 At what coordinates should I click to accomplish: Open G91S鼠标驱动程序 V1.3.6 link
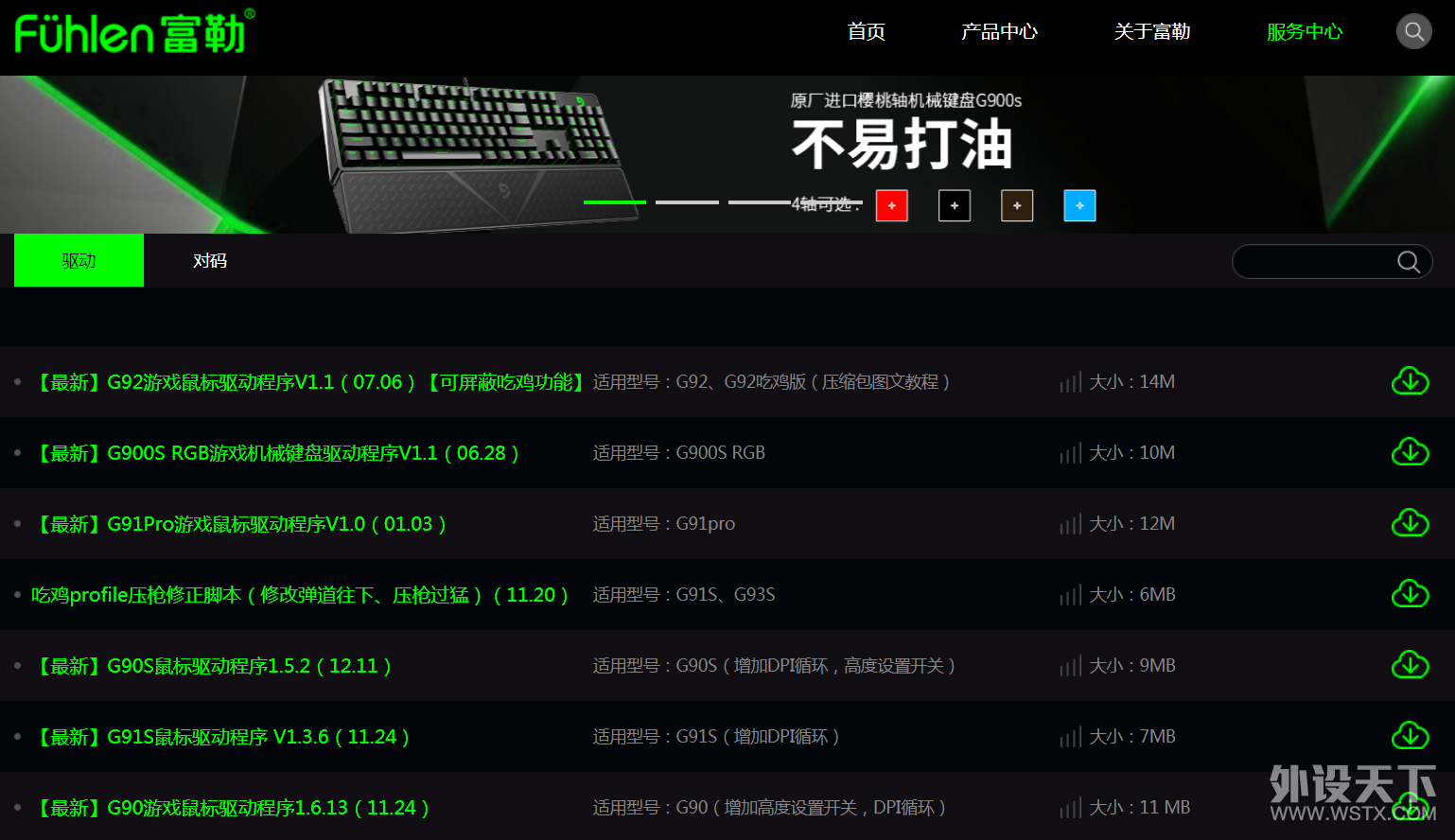click(x=221, y=737)
